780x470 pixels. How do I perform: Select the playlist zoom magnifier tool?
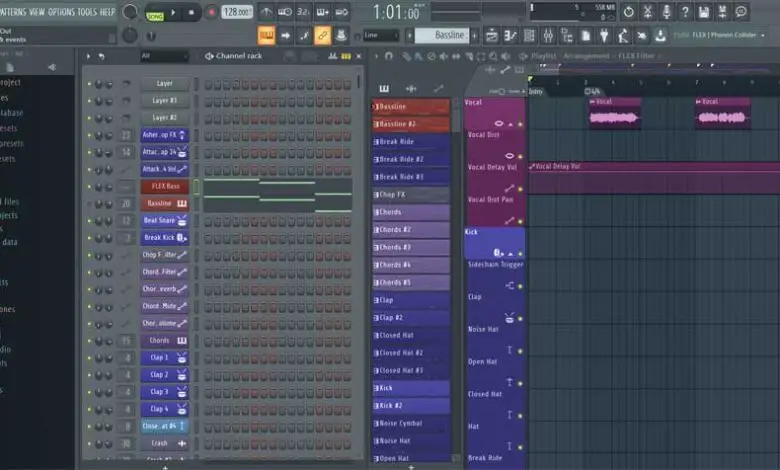[x=493, y=56]
